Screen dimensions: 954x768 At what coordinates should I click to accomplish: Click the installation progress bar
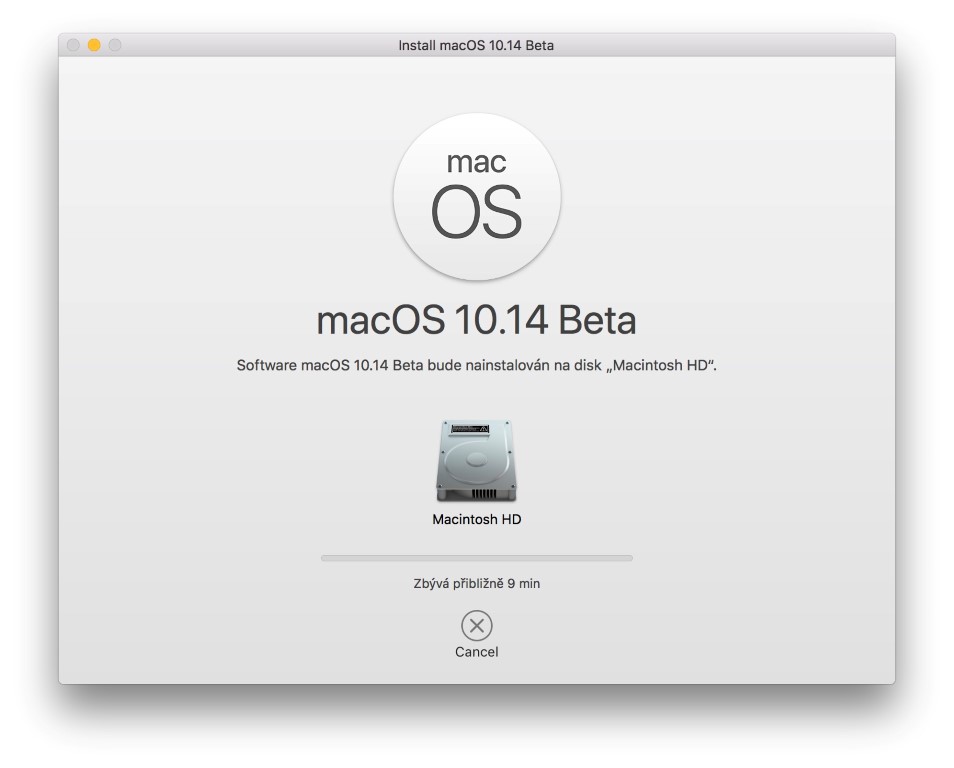[476, 558]
